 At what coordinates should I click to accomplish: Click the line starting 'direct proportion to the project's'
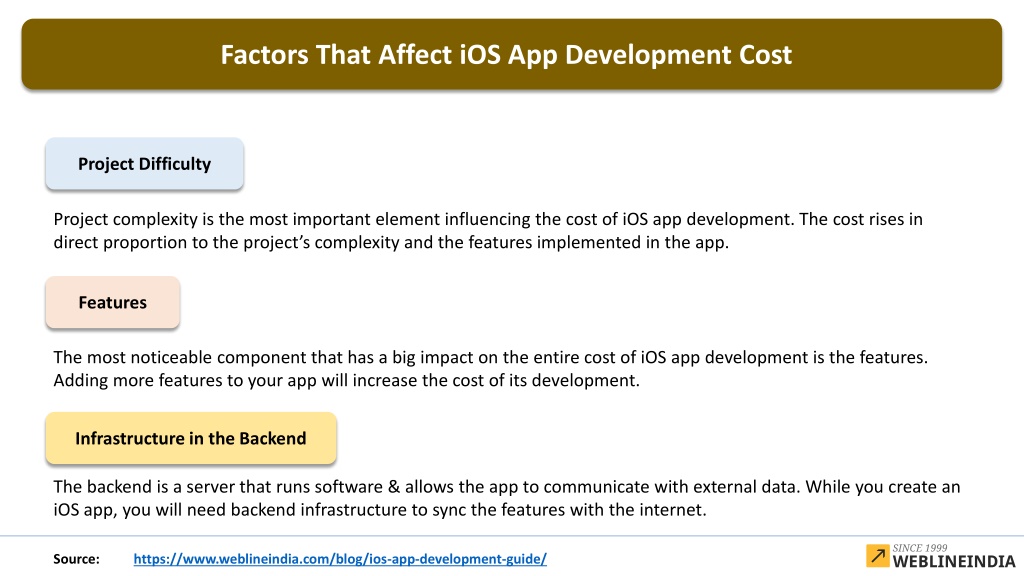[x=391, y=242]
